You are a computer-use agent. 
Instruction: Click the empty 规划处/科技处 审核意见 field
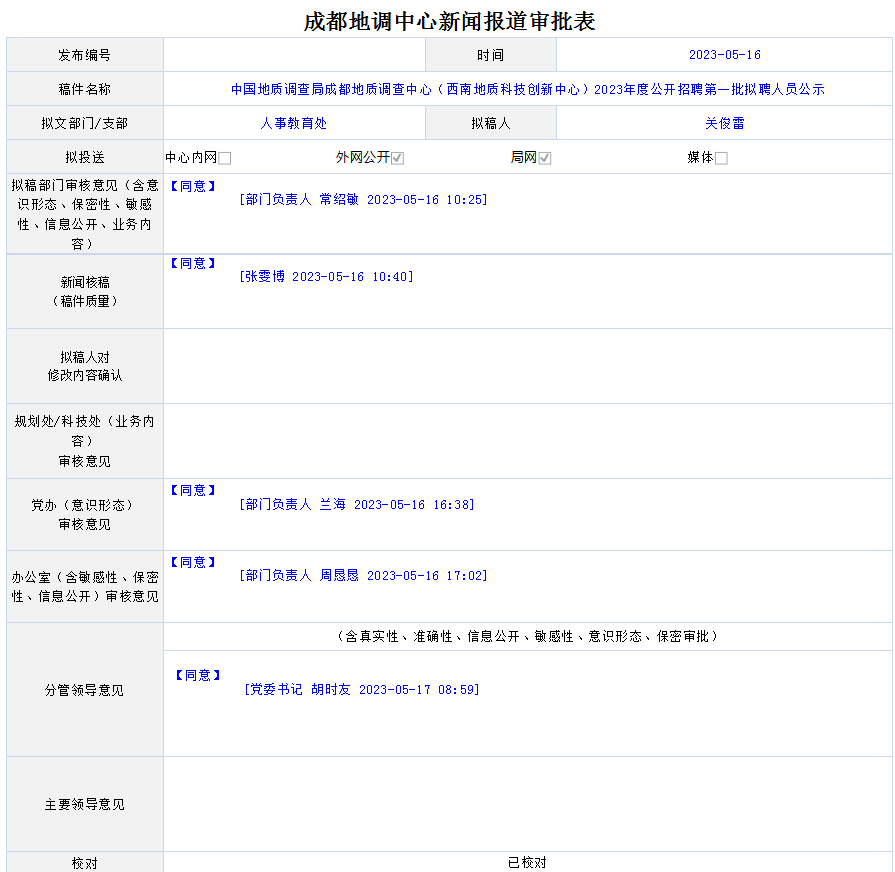tap(527, 441)
